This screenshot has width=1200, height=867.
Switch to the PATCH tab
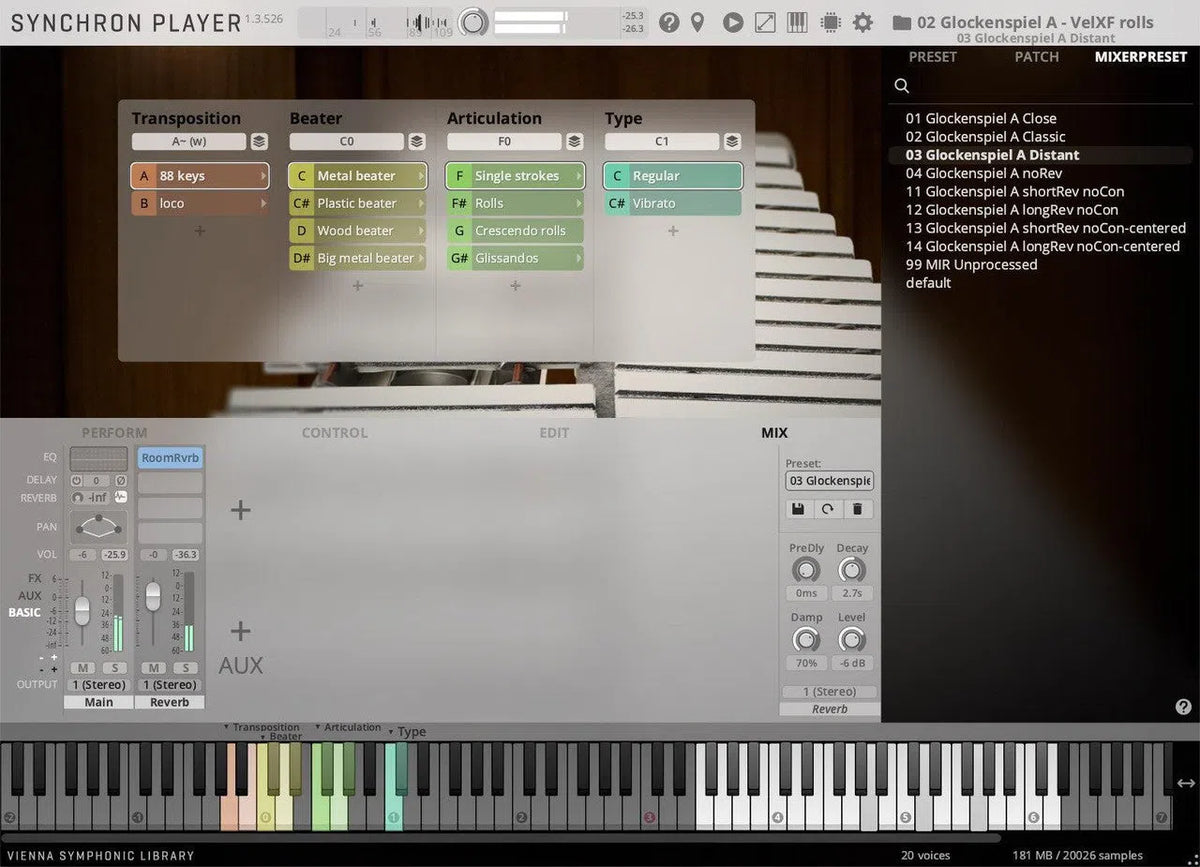tap(1036, 57)
